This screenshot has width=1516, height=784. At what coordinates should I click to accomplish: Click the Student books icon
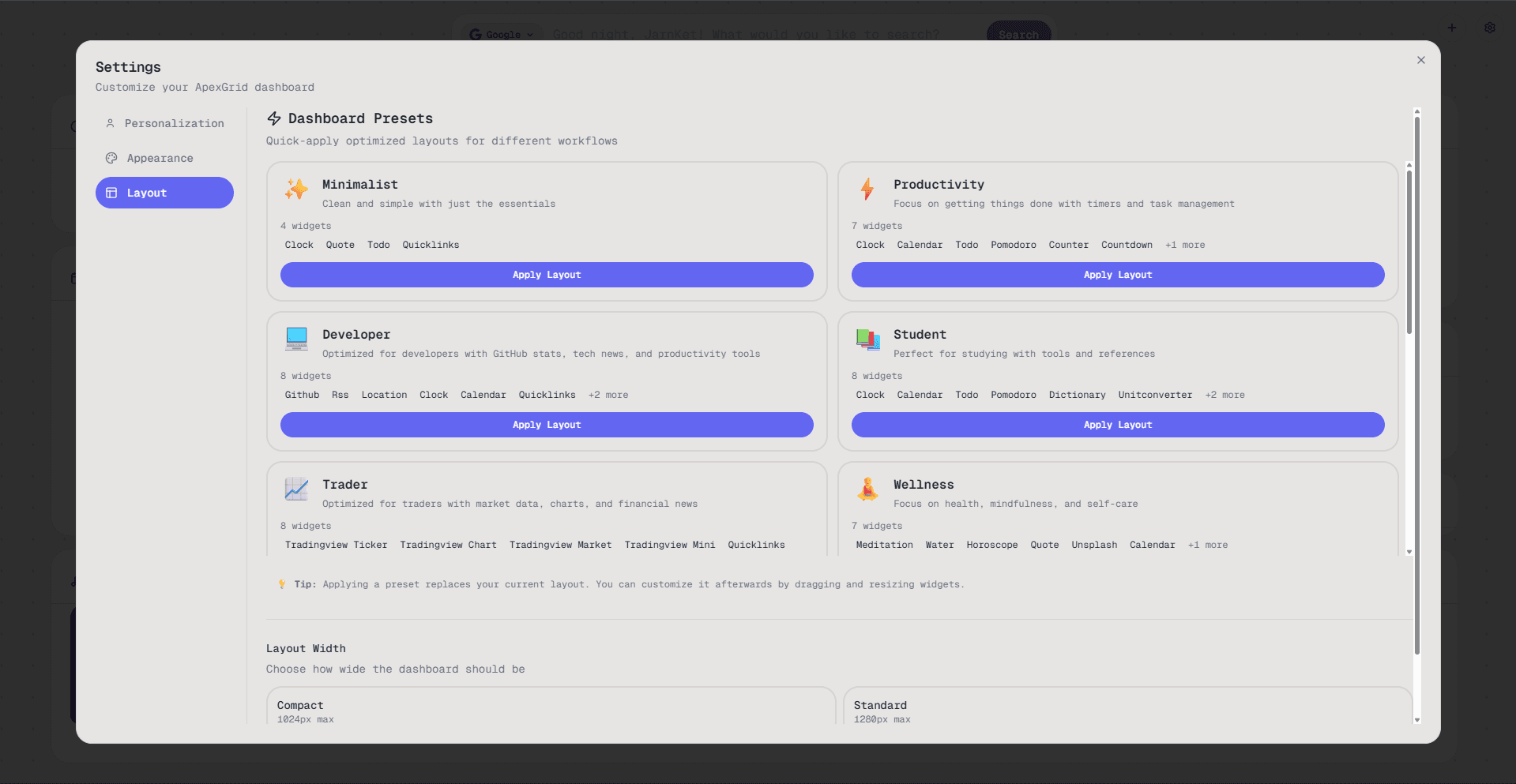point(867,339)
